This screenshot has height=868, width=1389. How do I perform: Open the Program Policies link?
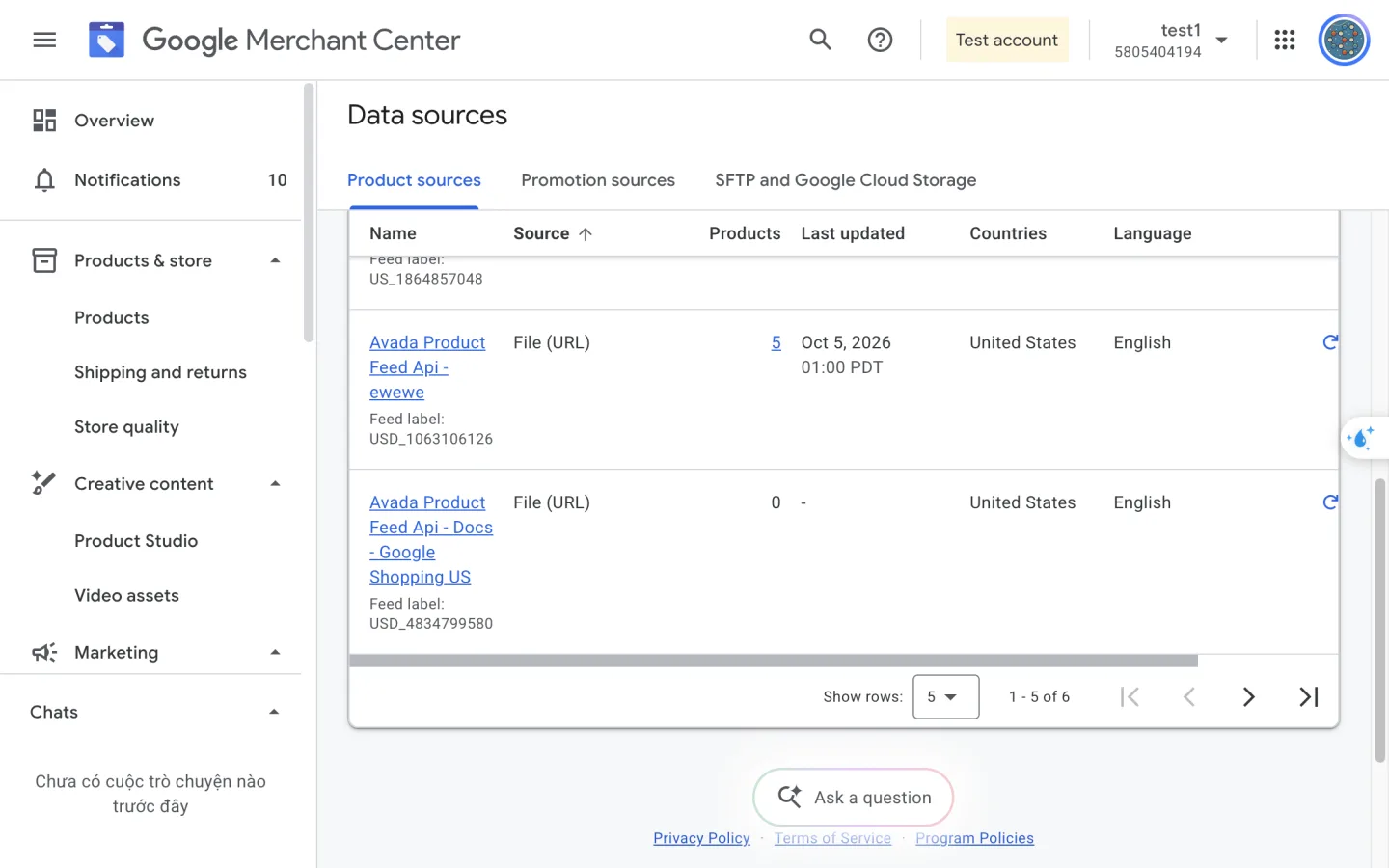point(974,838)
